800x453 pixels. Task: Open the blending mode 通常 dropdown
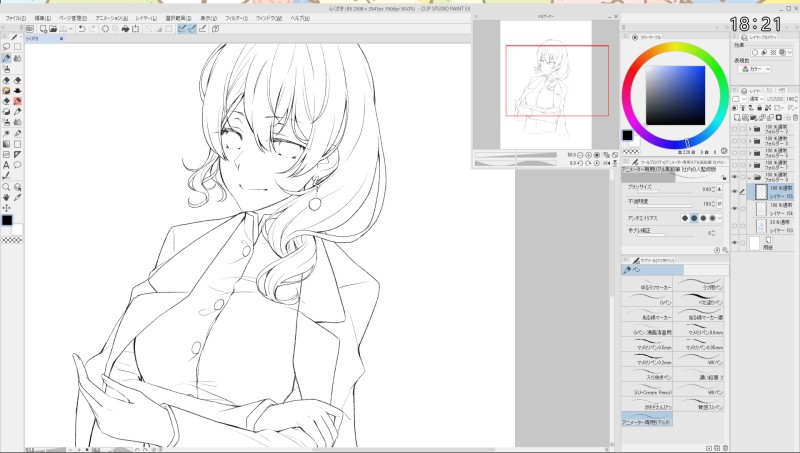(x=757, y=99)
